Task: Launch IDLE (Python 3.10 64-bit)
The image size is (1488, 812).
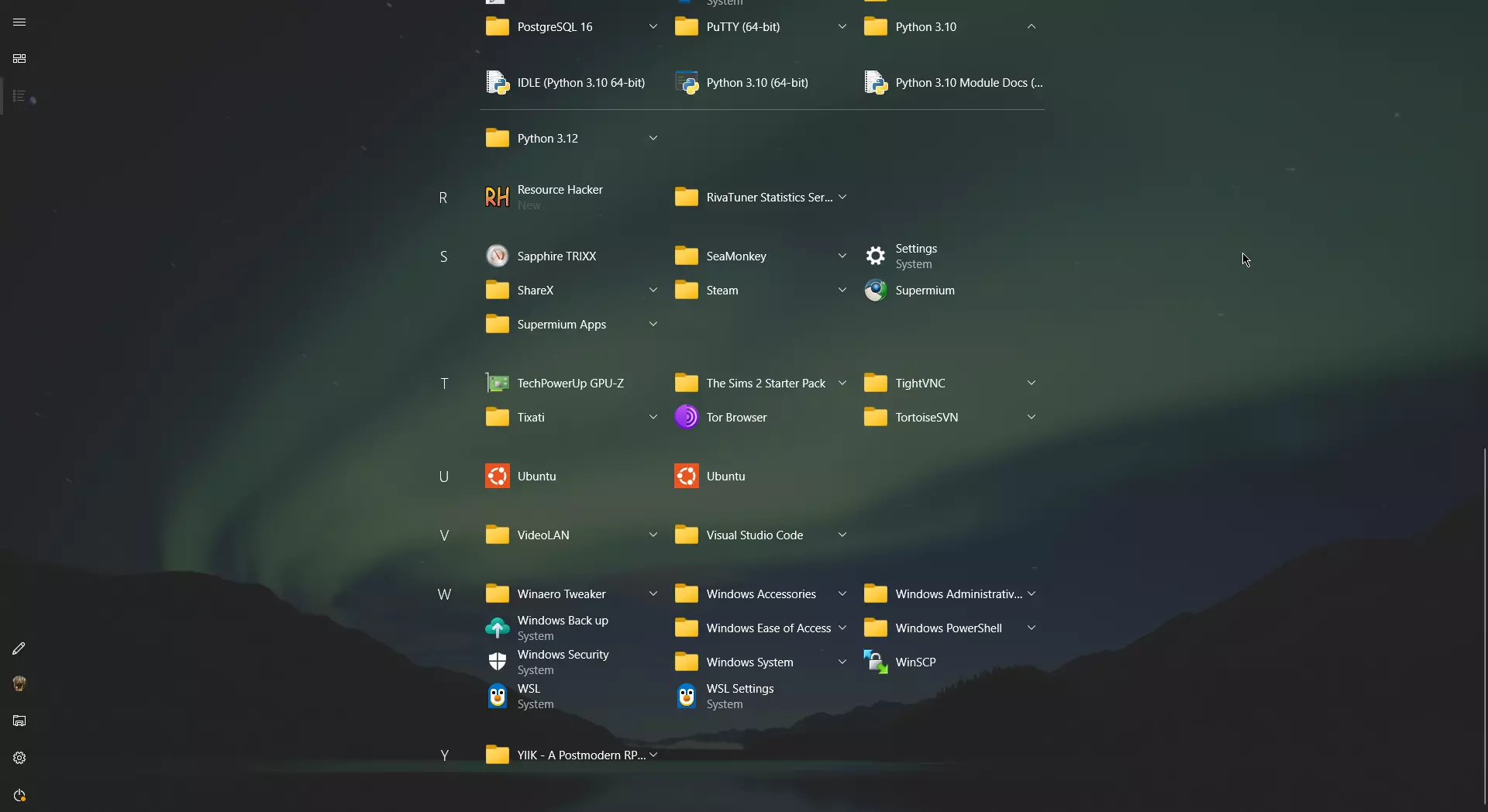Action: pos(572,82)
